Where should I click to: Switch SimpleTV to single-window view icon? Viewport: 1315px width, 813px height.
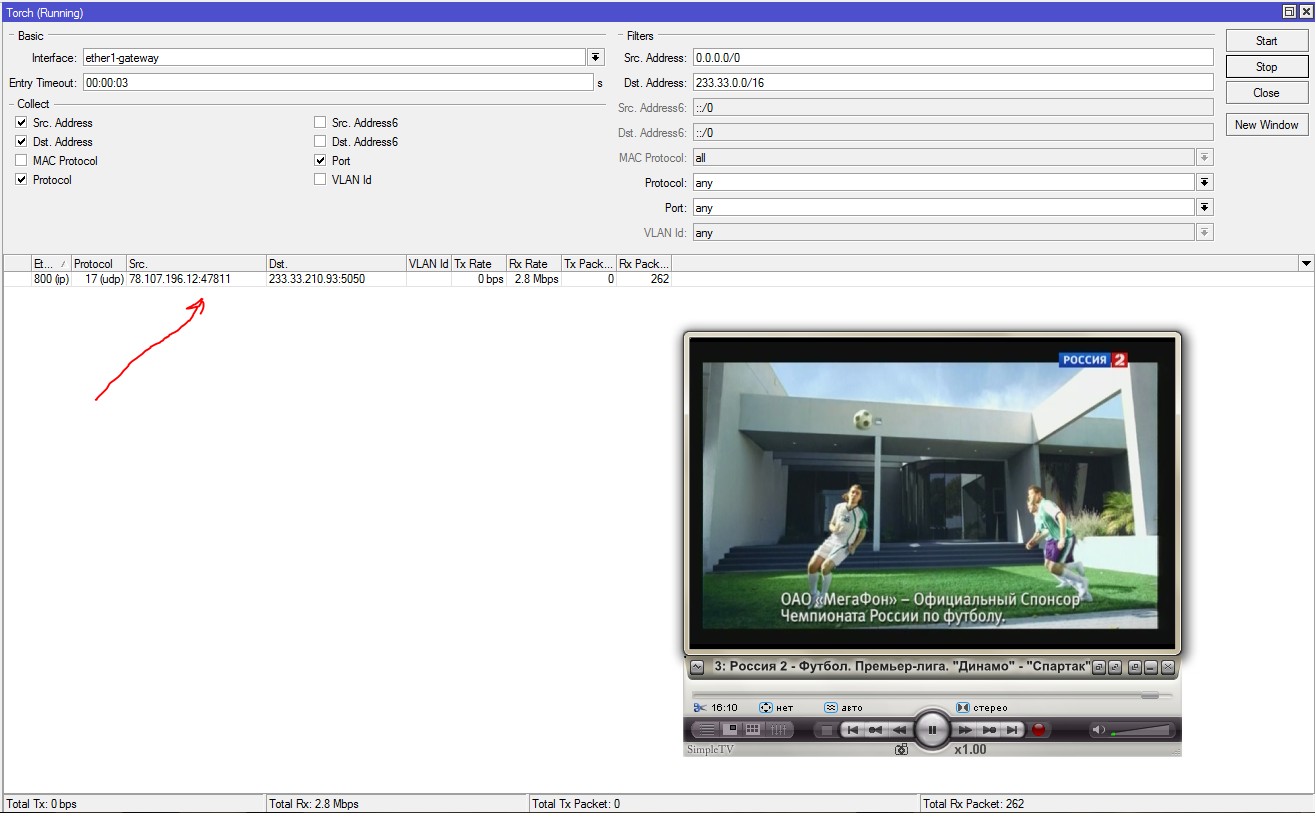(732, 730)
